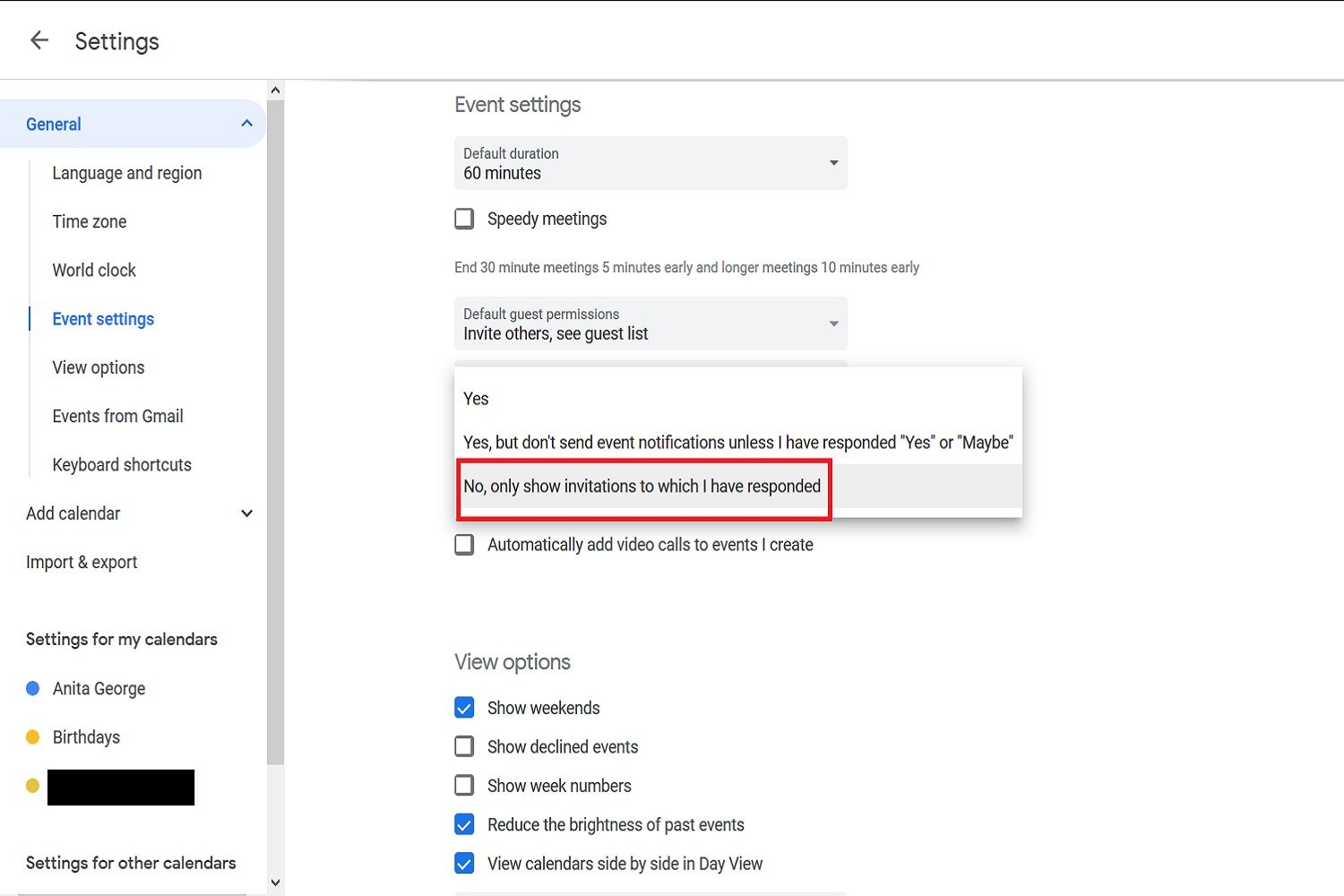This screenshot has height=896, width=1344.
Task: Click sidebar scrollbar down arrow
Action: (275, 883)
